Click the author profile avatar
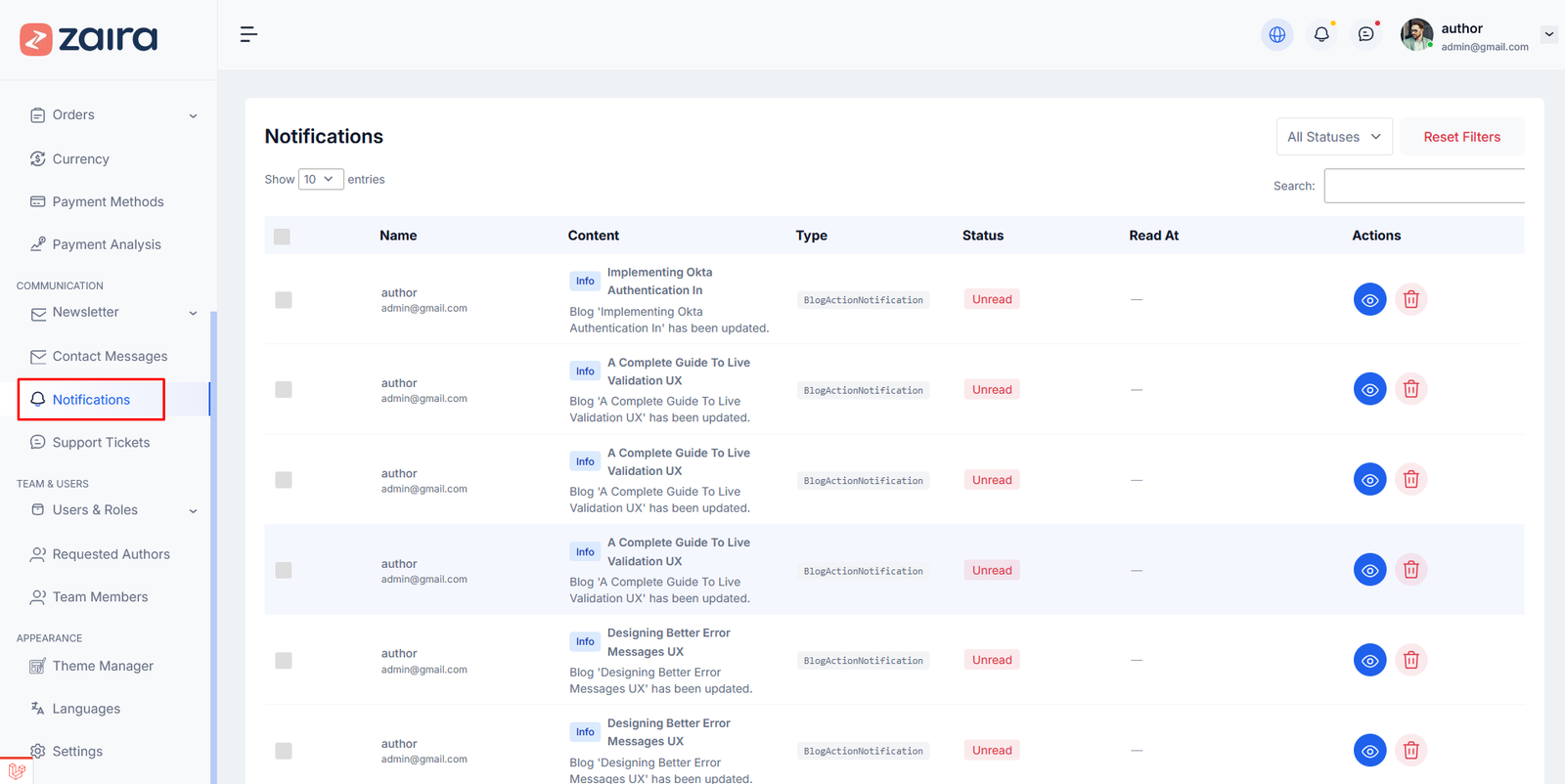Screen dimensions: 1565x784 1416,35
